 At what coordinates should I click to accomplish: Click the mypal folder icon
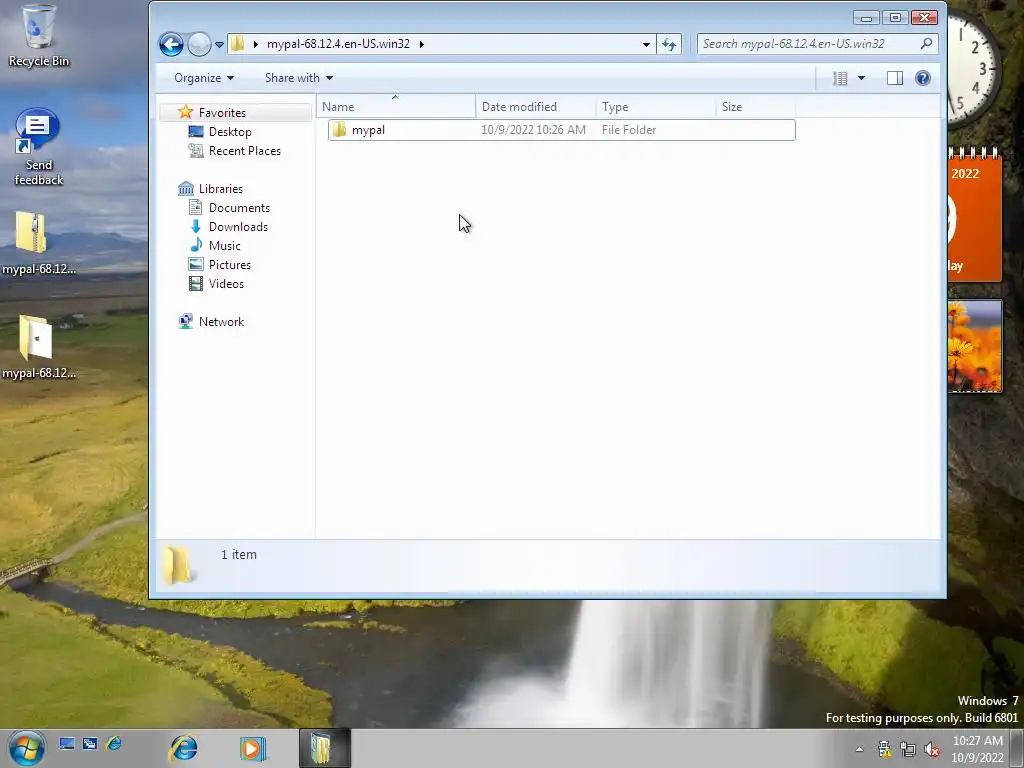[339, 129]
